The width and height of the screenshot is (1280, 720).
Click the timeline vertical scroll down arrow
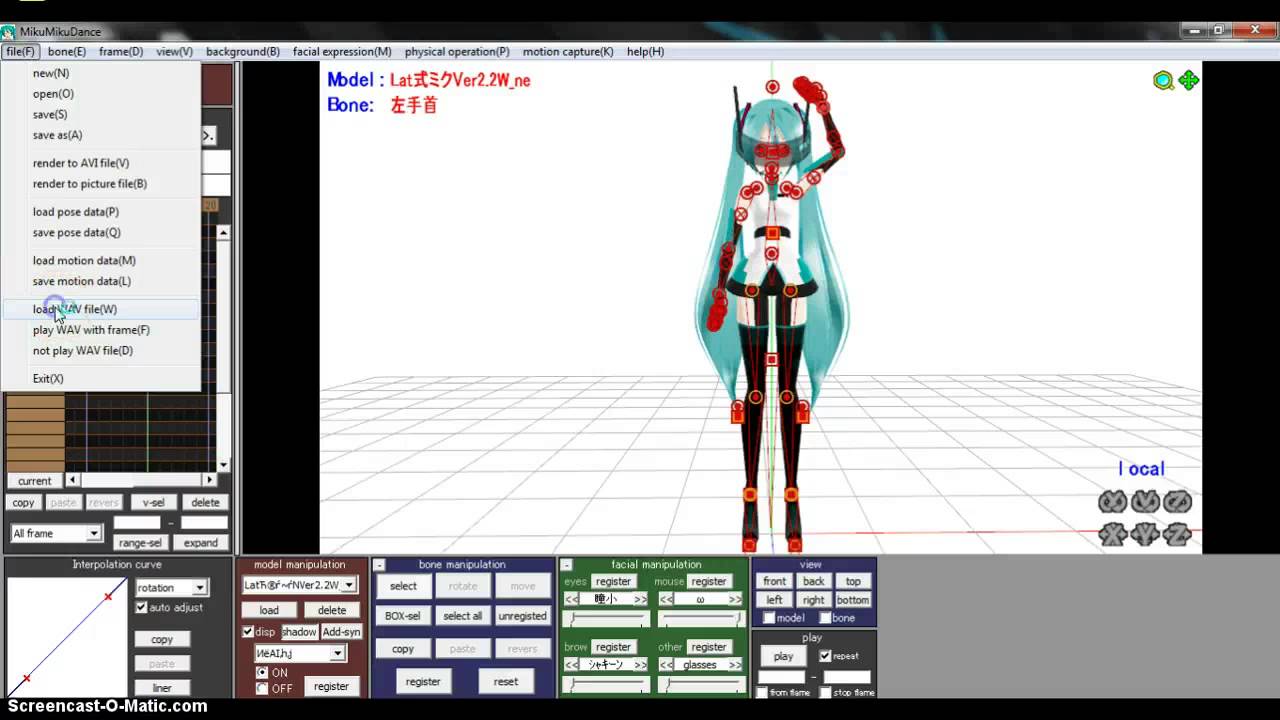pos(223,465)
